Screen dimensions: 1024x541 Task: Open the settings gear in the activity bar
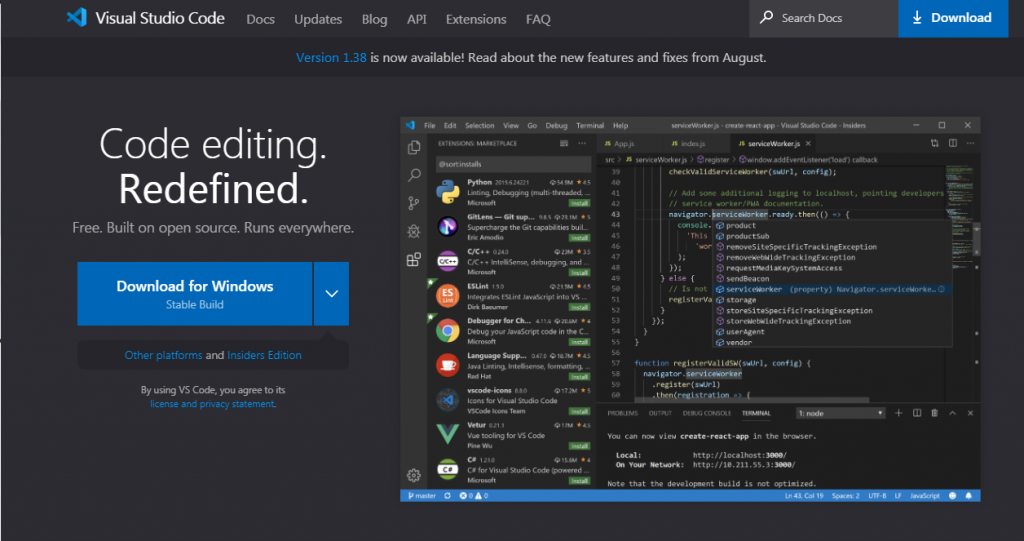tap(413, 475)
